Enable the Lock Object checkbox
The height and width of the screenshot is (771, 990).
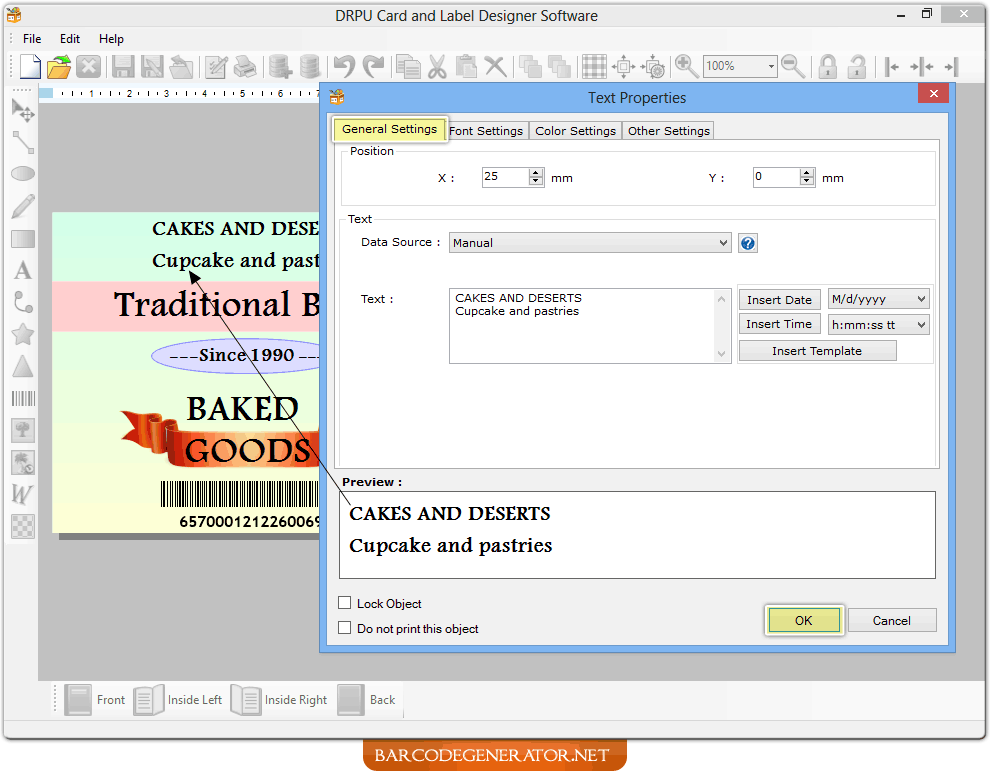(345, 603)
